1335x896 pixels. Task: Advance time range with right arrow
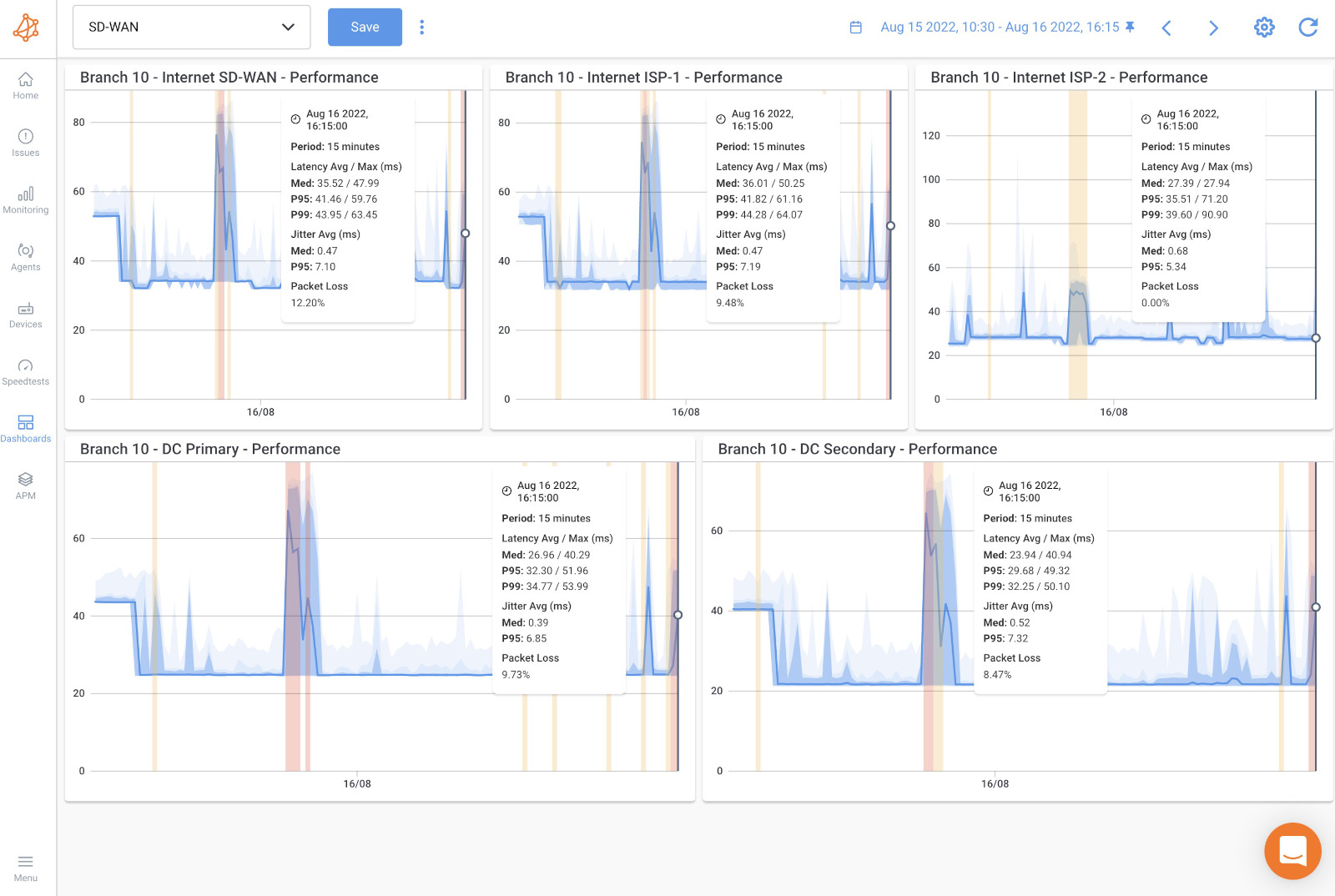[1214, 28]
